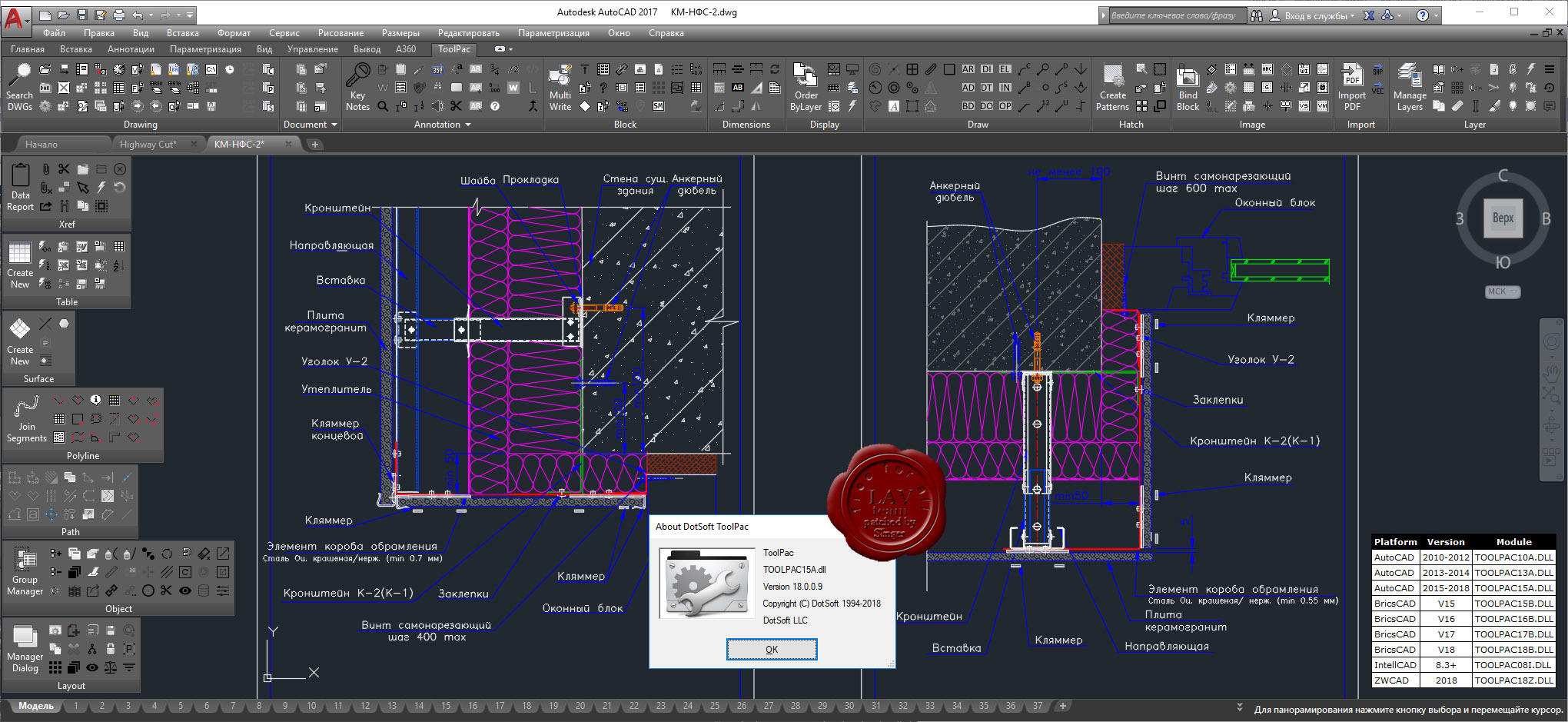
Task: Click OK in About DotSoft ToolPac dialog
Action: (772, 650)
